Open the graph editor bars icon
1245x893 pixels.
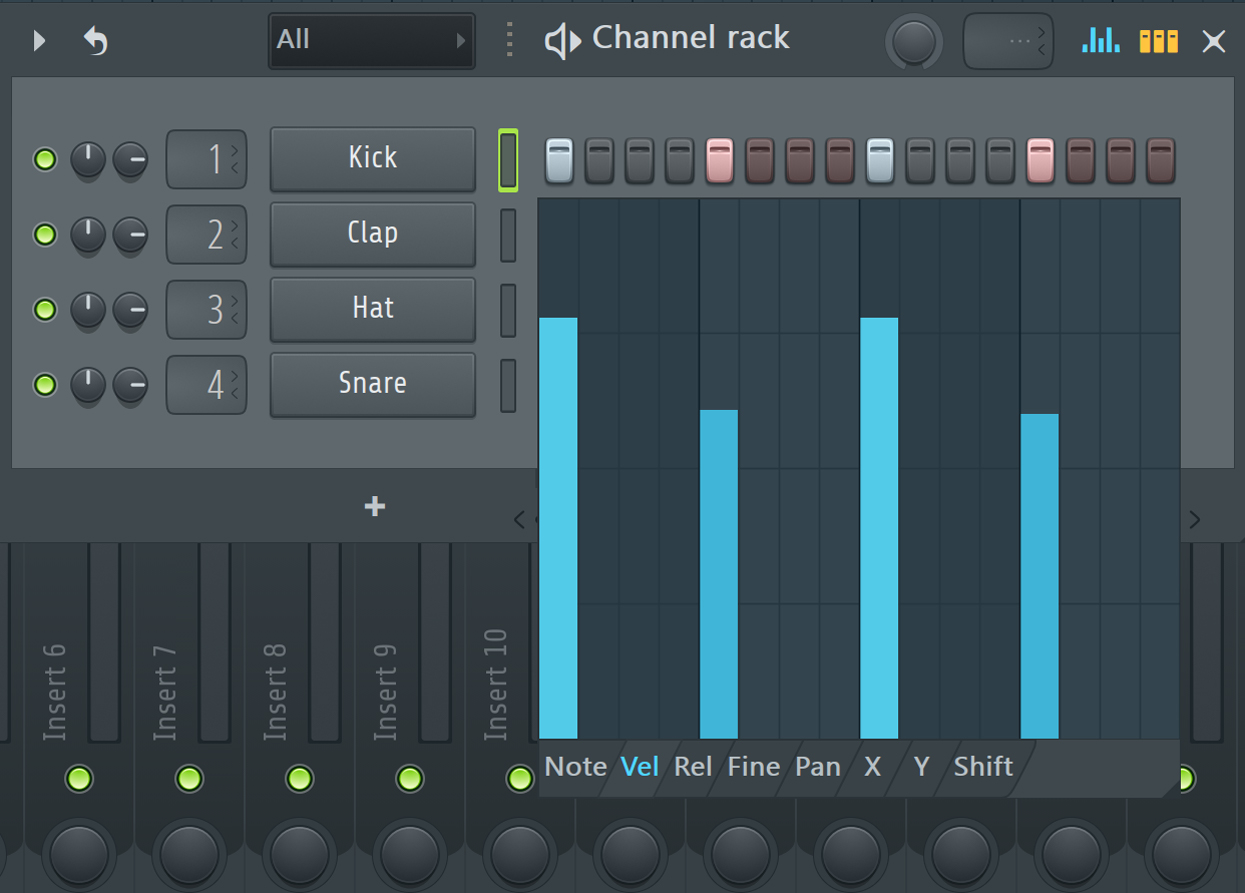coord(1100,40)
